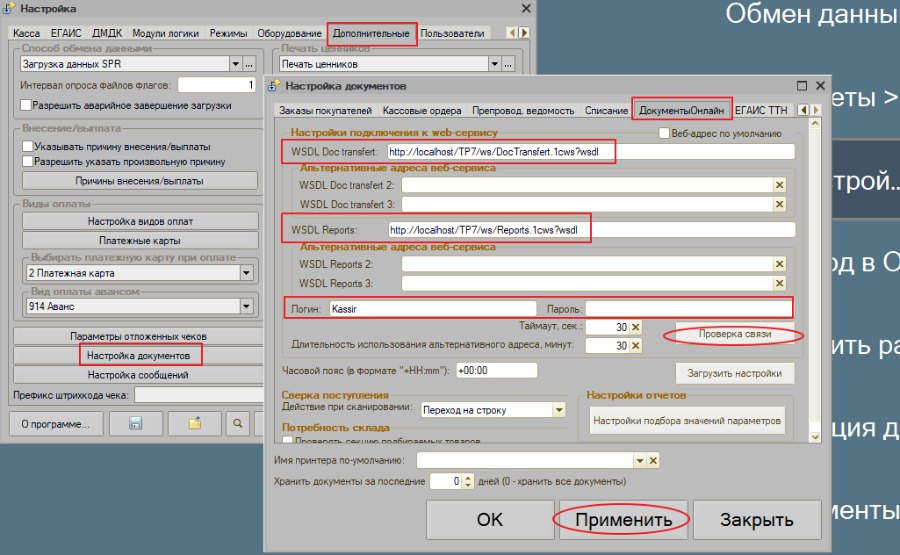Click days-to-keep documents spinner arrows

click(468, 481)
